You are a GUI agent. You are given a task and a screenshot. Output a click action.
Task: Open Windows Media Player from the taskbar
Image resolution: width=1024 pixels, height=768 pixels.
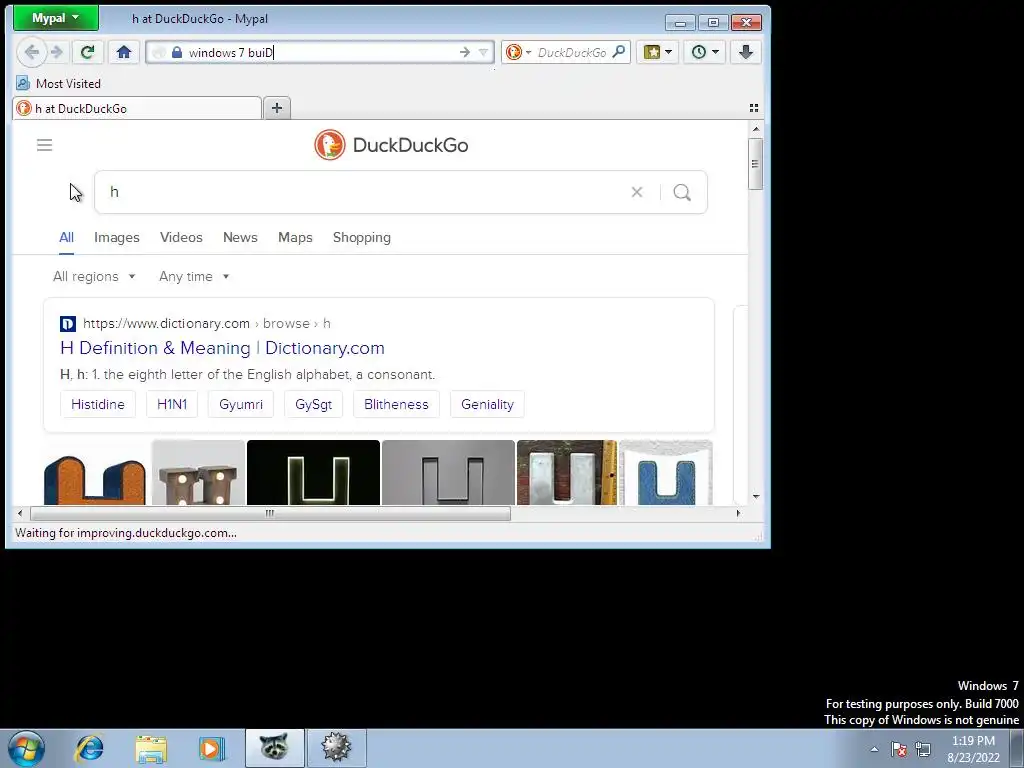click(212, 748)
